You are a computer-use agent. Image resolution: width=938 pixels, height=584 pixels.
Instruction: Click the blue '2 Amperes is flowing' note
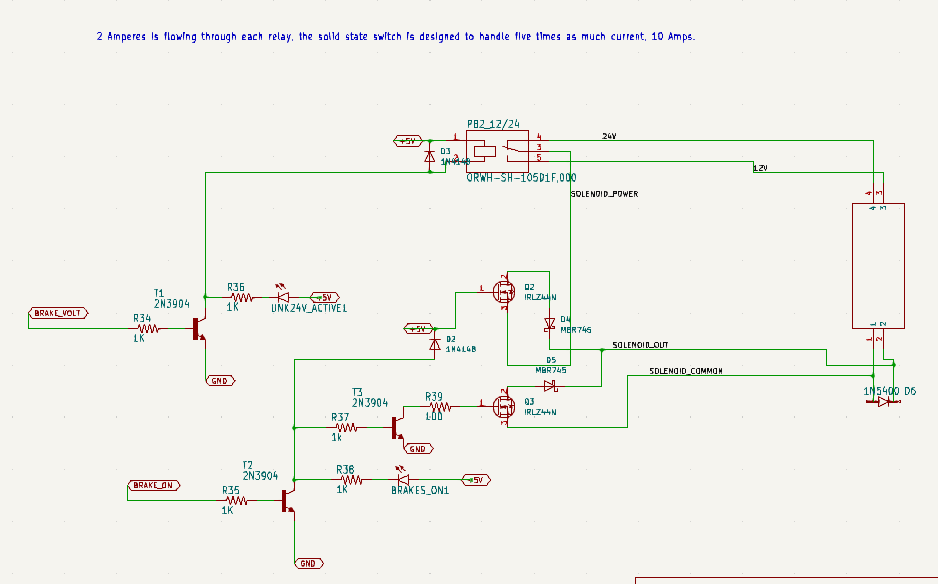[x=396, y=36]
